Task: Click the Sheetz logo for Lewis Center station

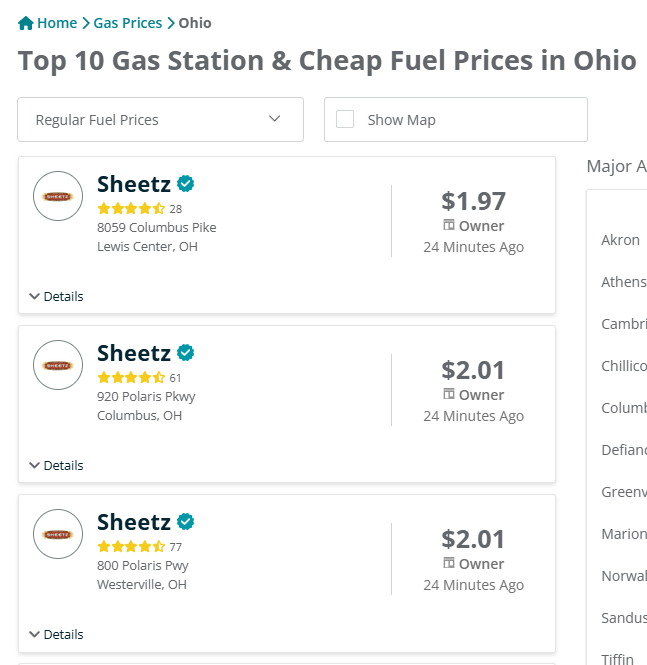Action: click(x=58, y=196)
